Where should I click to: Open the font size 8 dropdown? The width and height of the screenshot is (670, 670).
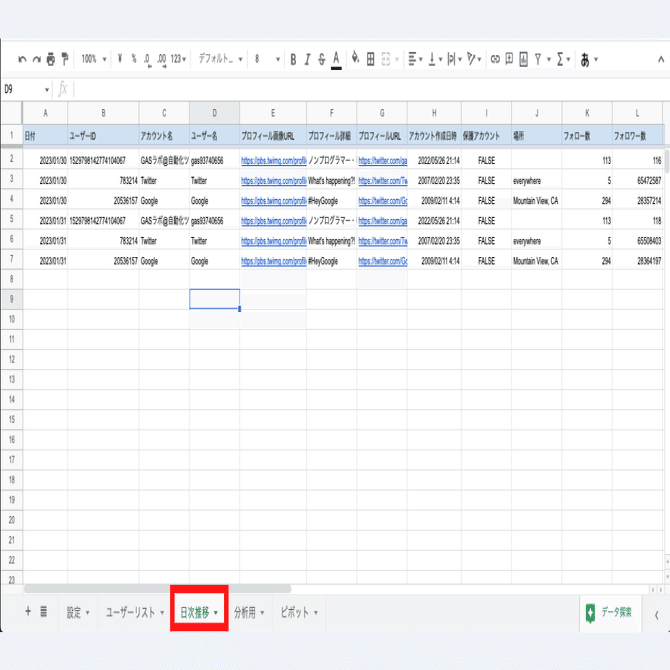(x=267, y=59)
